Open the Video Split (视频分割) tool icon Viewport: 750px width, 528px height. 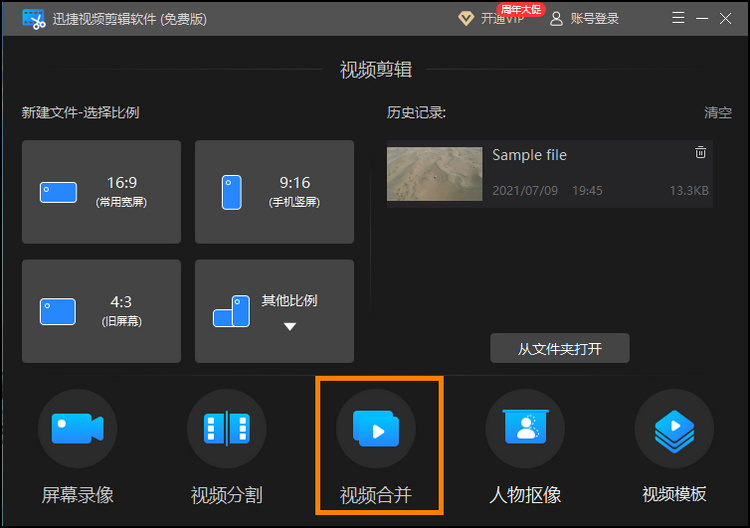(x=227, y=428)
